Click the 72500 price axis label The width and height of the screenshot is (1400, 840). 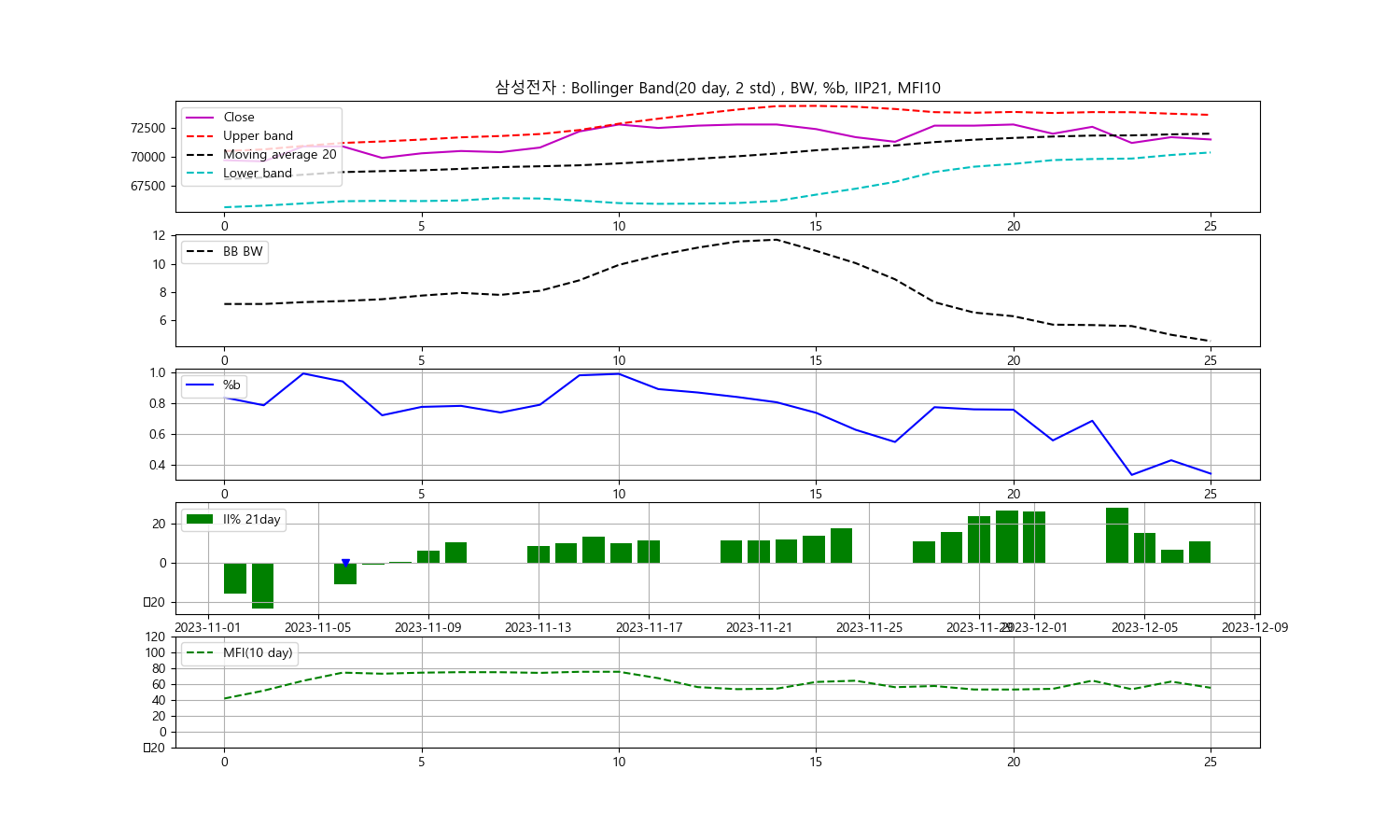click(x=147, y=129)
